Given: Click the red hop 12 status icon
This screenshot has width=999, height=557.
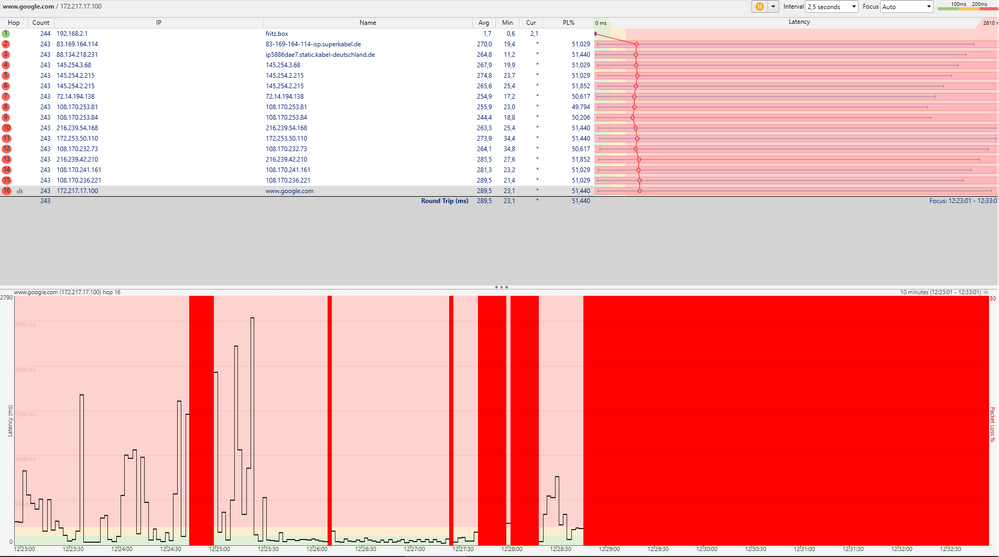Looking at the screenshot, I should [x=6, y=148].
